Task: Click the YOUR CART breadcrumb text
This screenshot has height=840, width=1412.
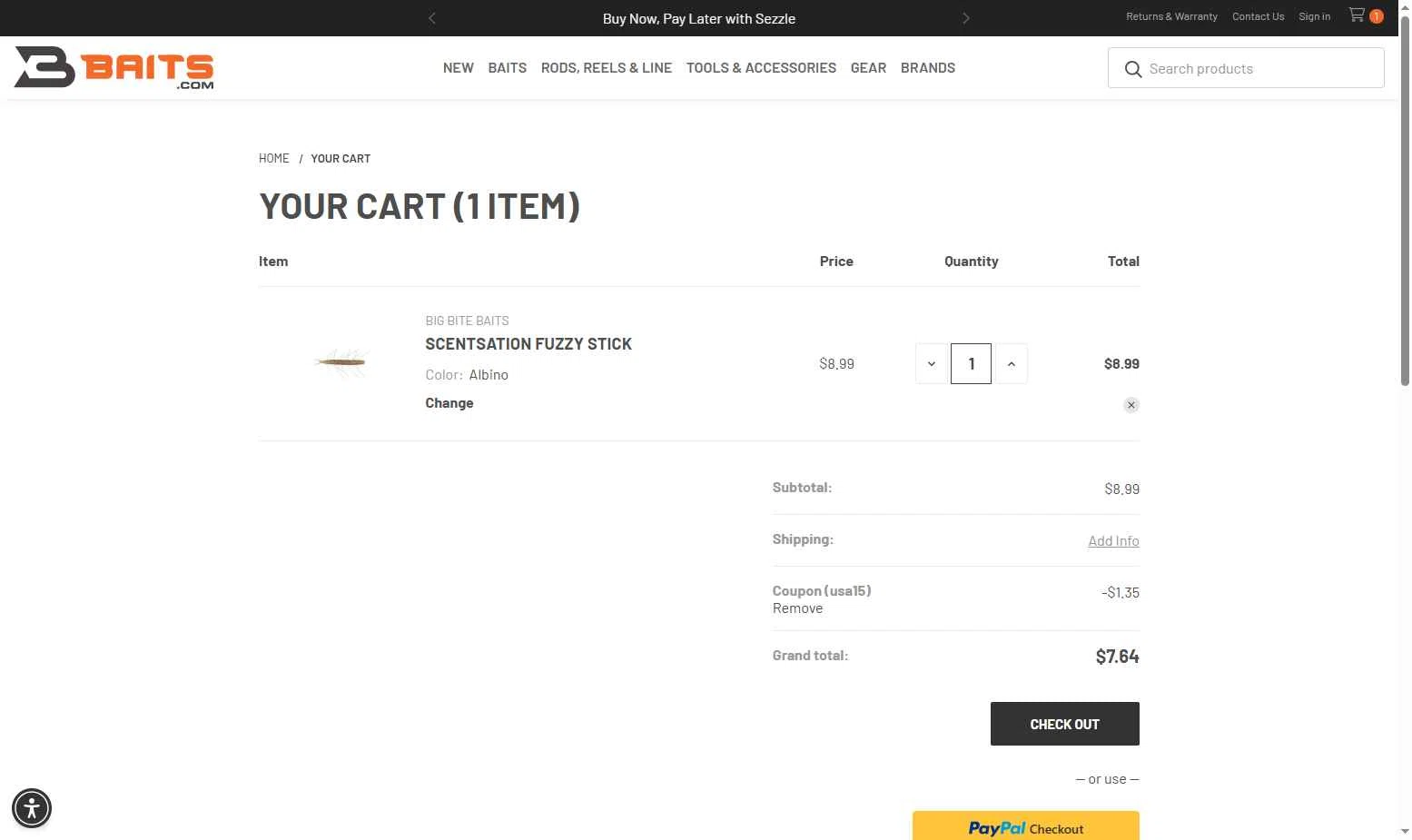Action: tap(341, 158)
